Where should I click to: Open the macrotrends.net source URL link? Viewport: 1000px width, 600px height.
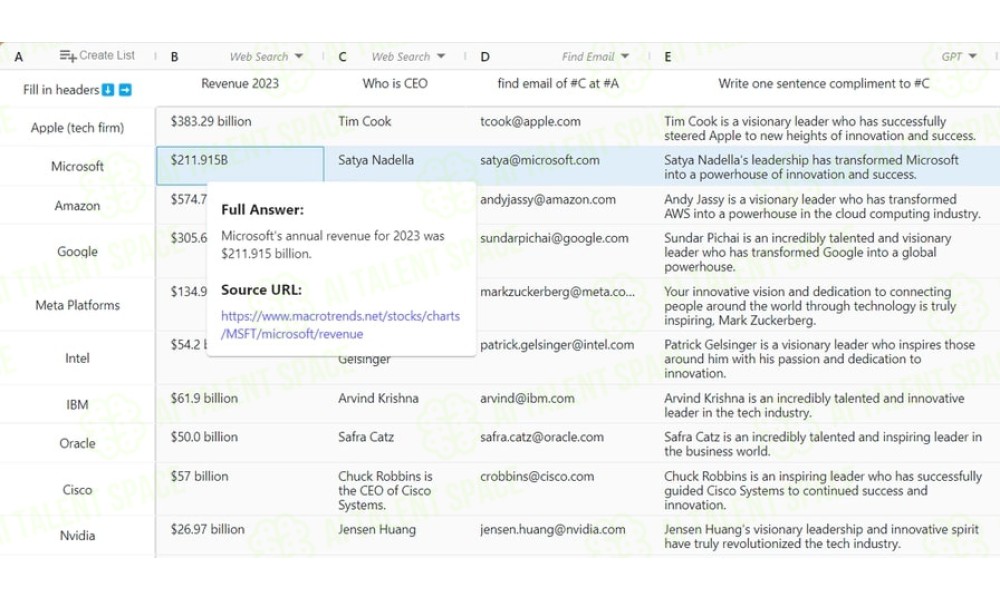click(x=340, y=325)
